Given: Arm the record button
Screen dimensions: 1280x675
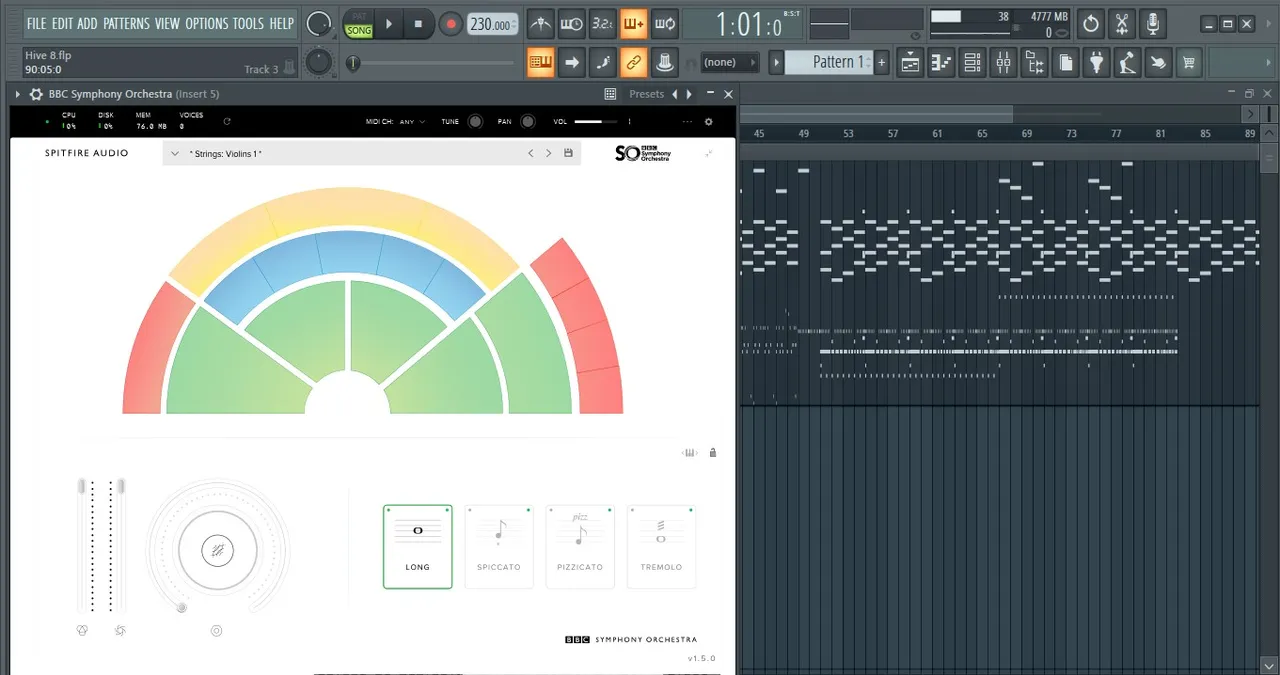Looking at the screenshot, I should [450, 23].
